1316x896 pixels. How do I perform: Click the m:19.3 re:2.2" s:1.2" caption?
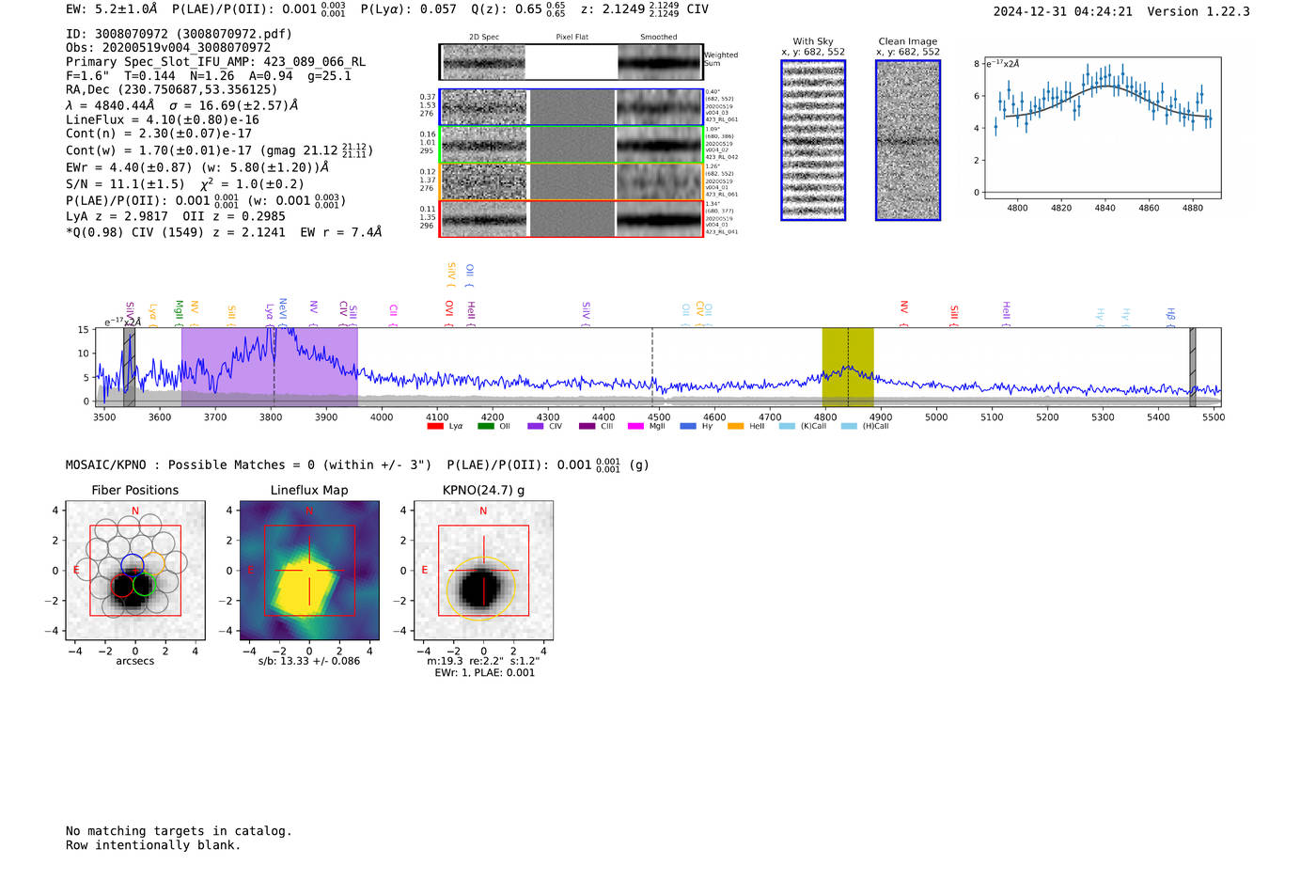pyautogui.click(x=484, y=661)
